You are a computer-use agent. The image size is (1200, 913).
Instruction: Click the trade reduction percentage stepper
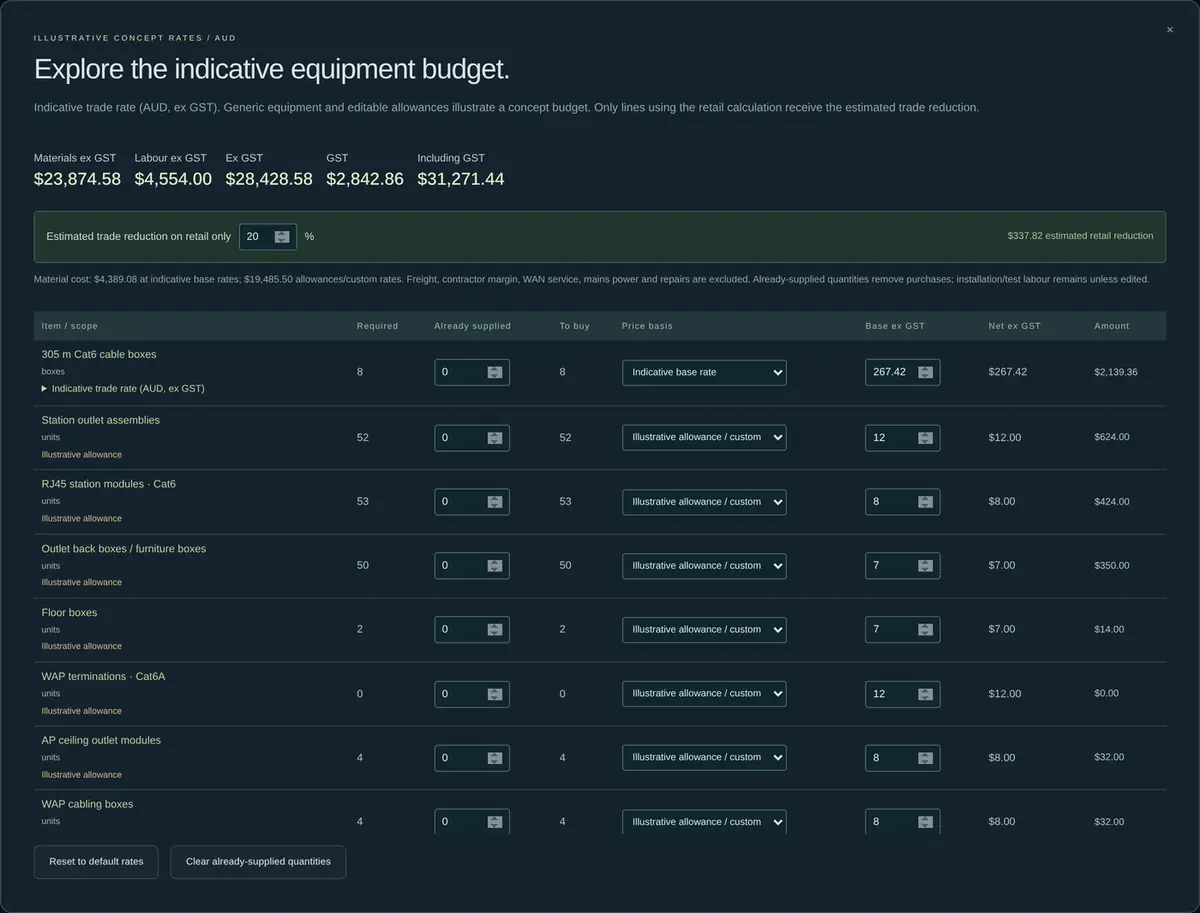tap(282, 237)
